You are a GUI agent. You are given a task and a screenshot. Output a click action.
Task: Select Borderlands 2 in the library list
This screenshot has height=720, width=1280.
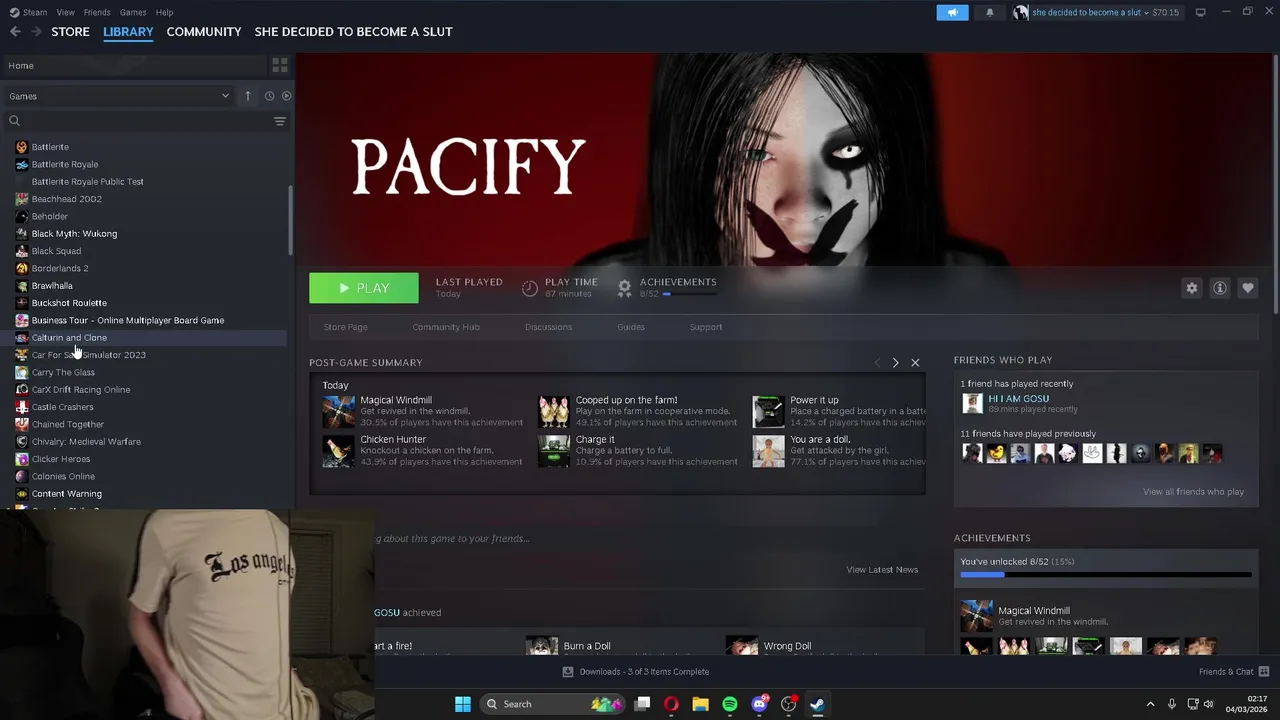(x=60, y=268)
